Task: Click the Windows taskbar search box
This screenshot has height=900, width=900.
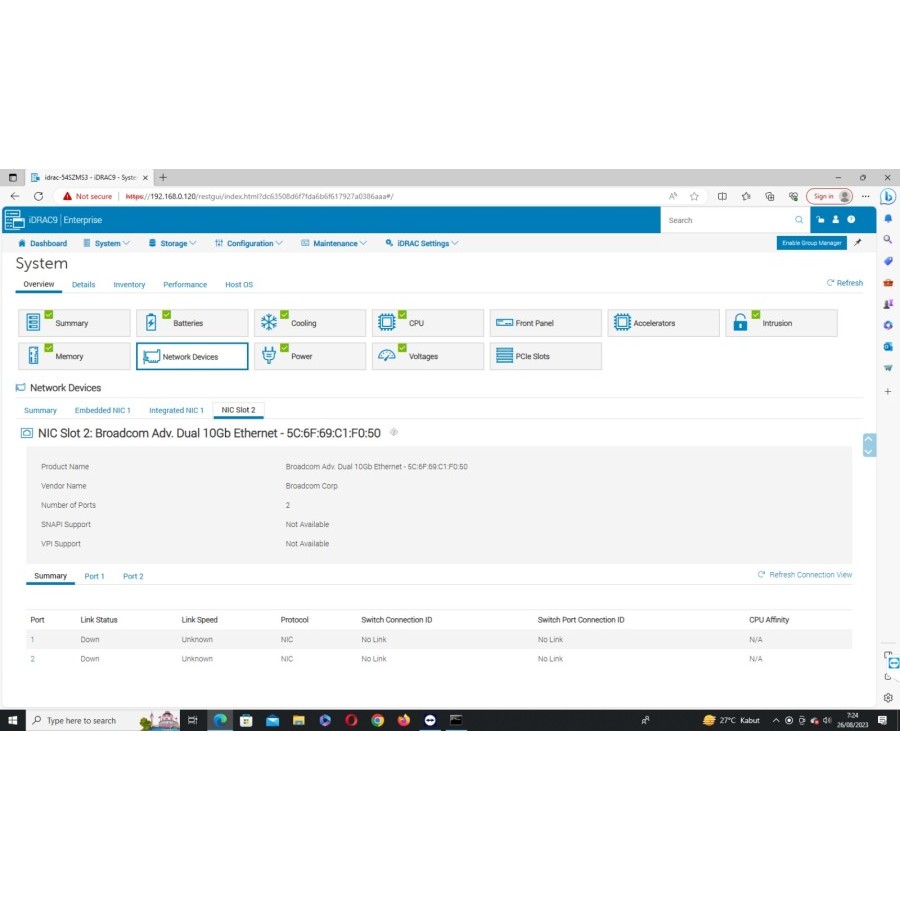Action: click(84, 720)
